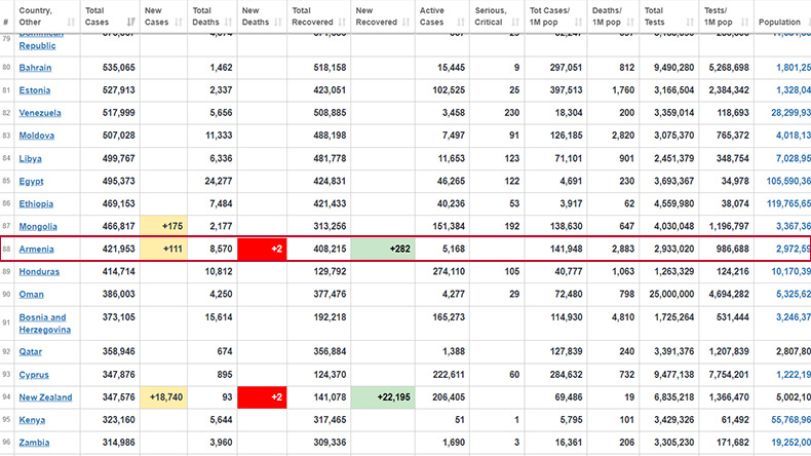Click Honduras active cases 274,110
The image size is (811, 456).
point(448,271)
